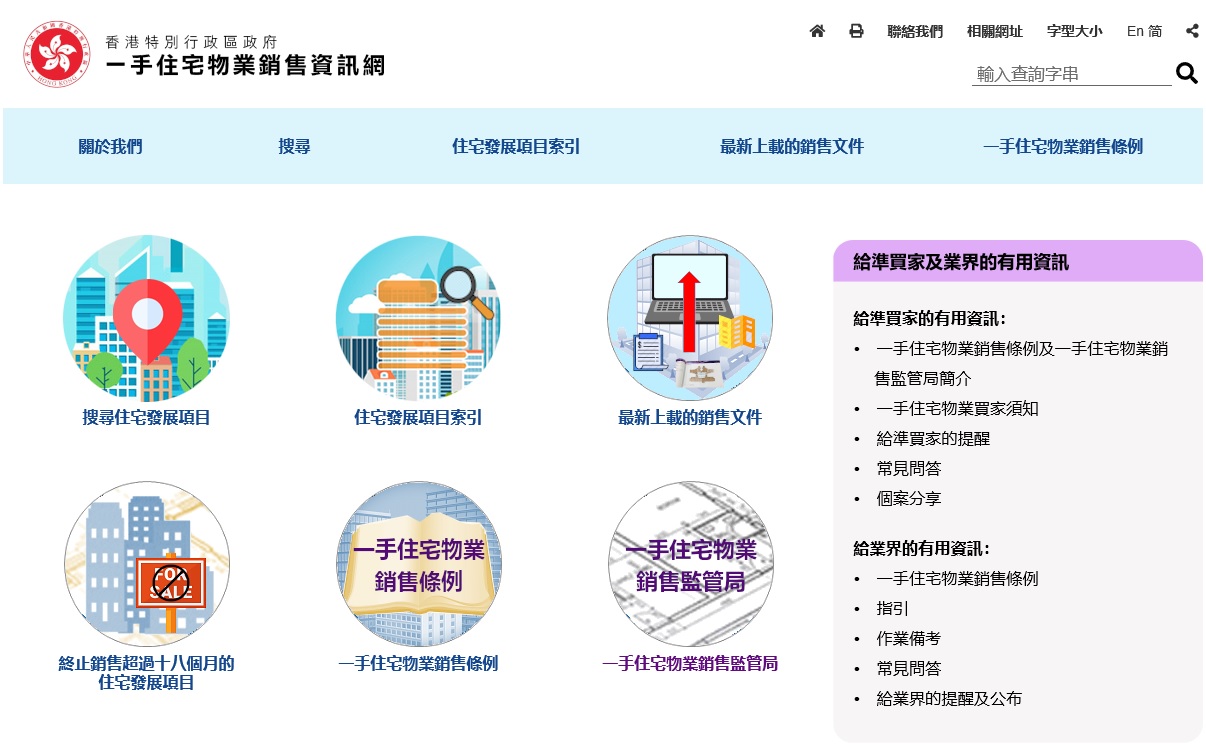Open 常見問答 under 給業界的有用資訊
This screenshot has width=1206, height=746.
(x=908, y=668)
